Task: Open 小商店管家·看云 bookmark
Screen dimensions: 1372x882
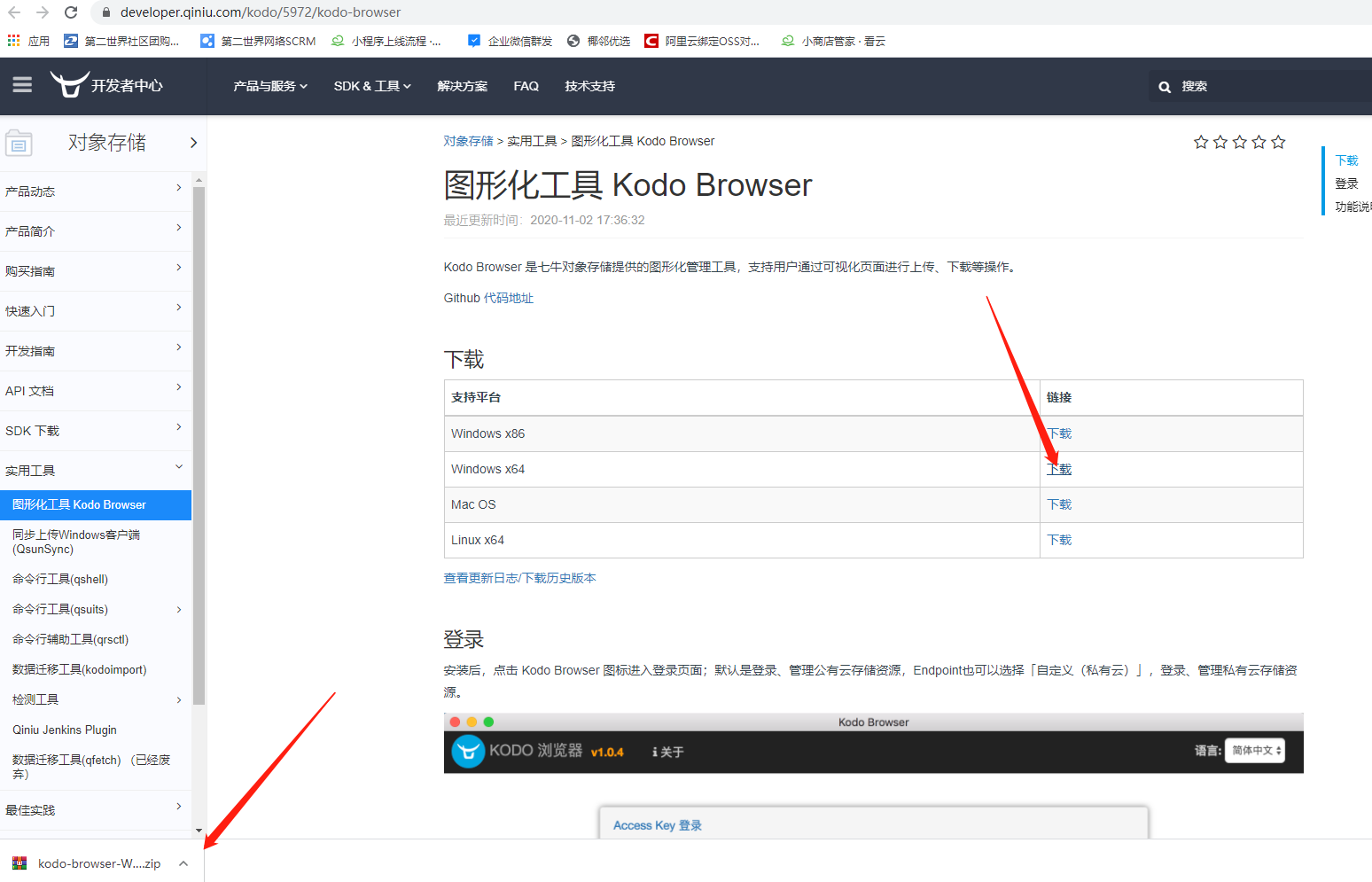Action: click(833, 41)
